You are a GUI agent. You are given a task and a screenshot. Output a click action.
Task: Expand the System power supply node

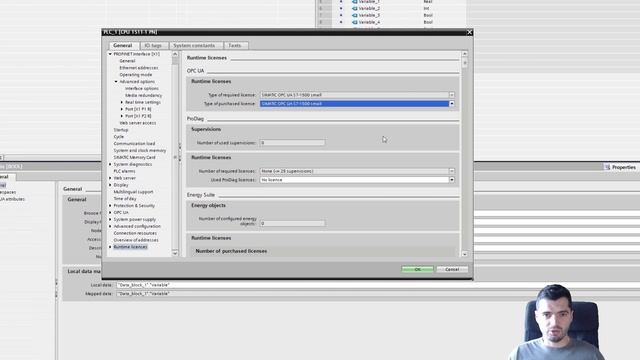(110, 220)
